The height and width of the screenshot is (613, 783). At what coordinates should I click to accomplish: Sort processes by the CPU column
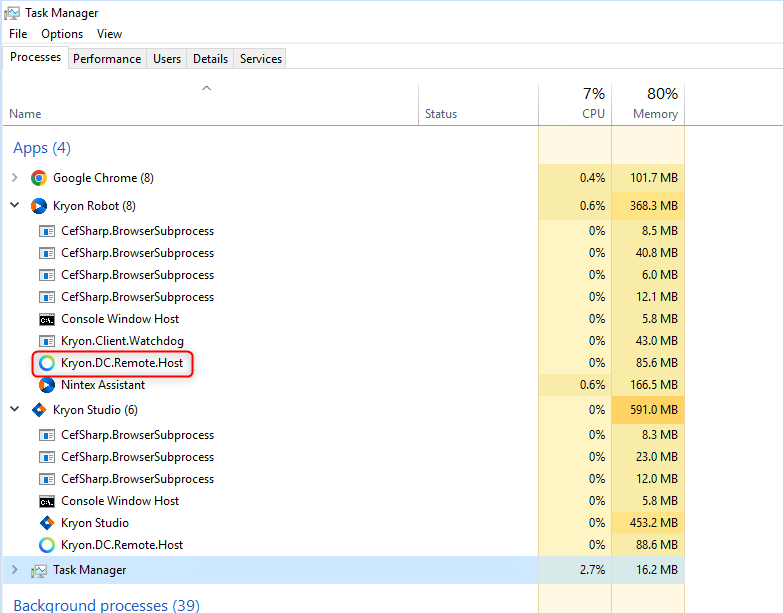(574, 104)
